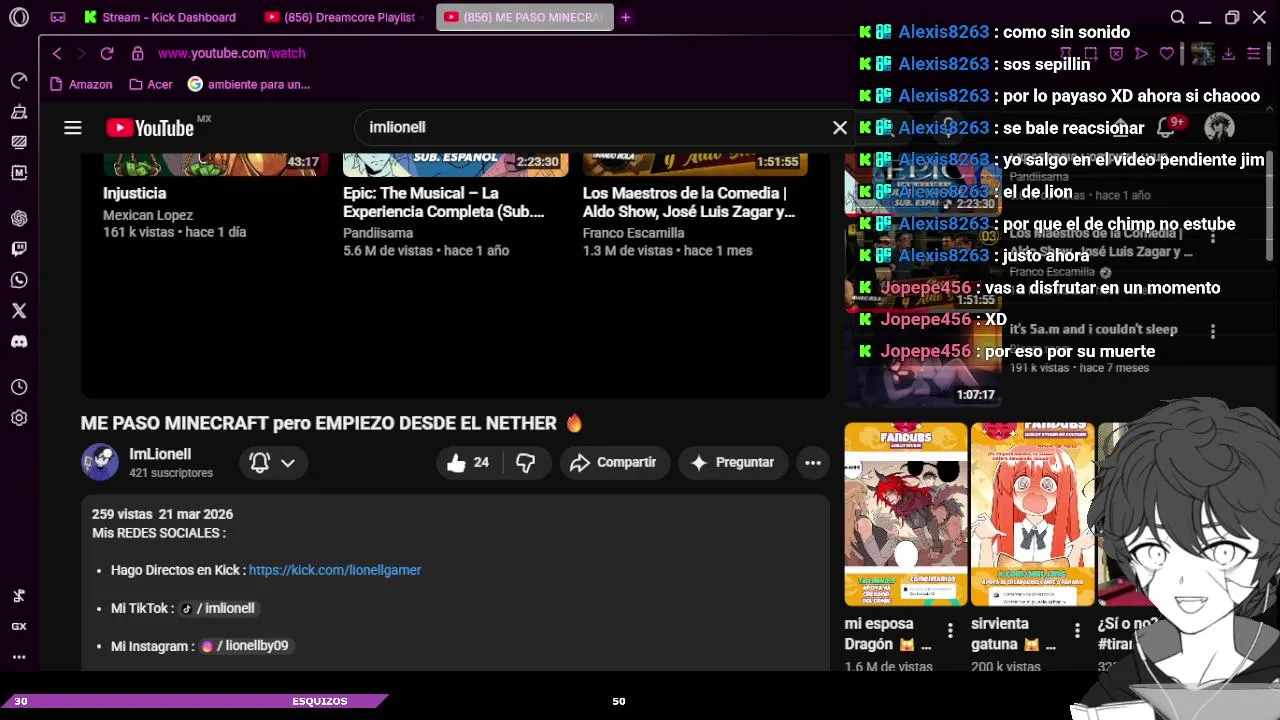Screen dimensions: 1280x720
Task: Open the browser tab search magnifier
Action: 1178,17
